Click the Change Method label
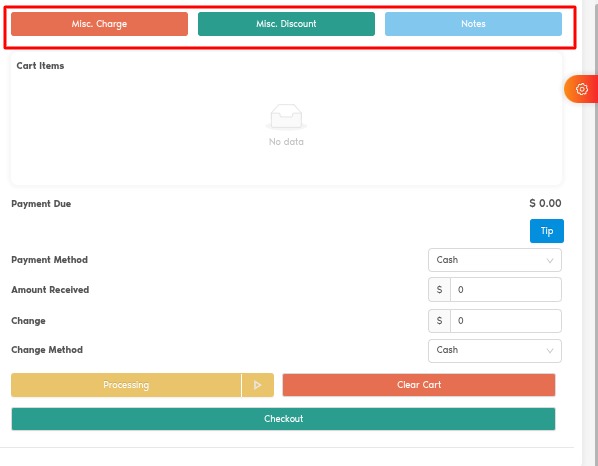Image resolution: width=598 pixels, height=466 pixels. (47, 350)
